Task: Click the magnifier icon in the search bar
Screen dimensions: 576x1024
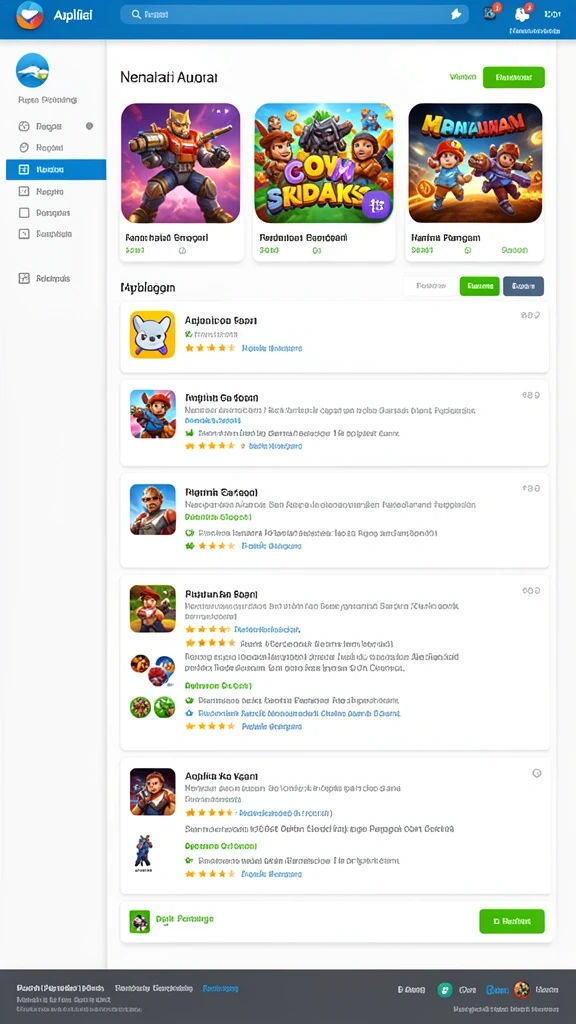Action: pyautogui.click(x=136, y=14)
